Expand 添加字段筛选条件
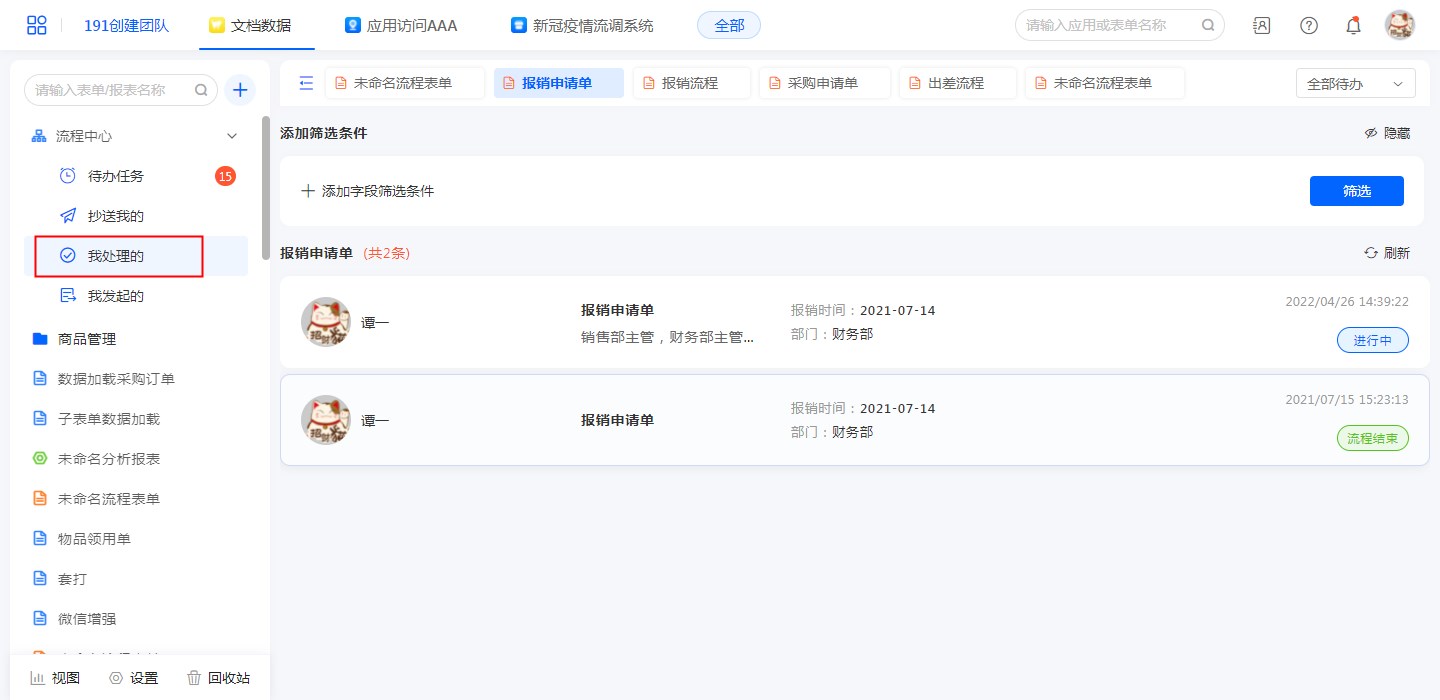Screen dimensions: 1440x700 (x=368, y=191)
